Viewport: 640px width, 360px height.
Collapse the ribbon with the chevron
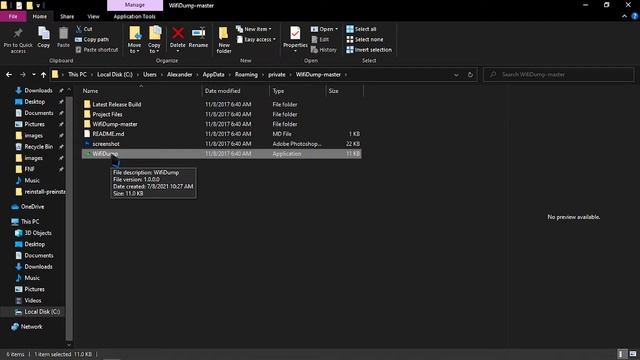click(x=624, y=16)
